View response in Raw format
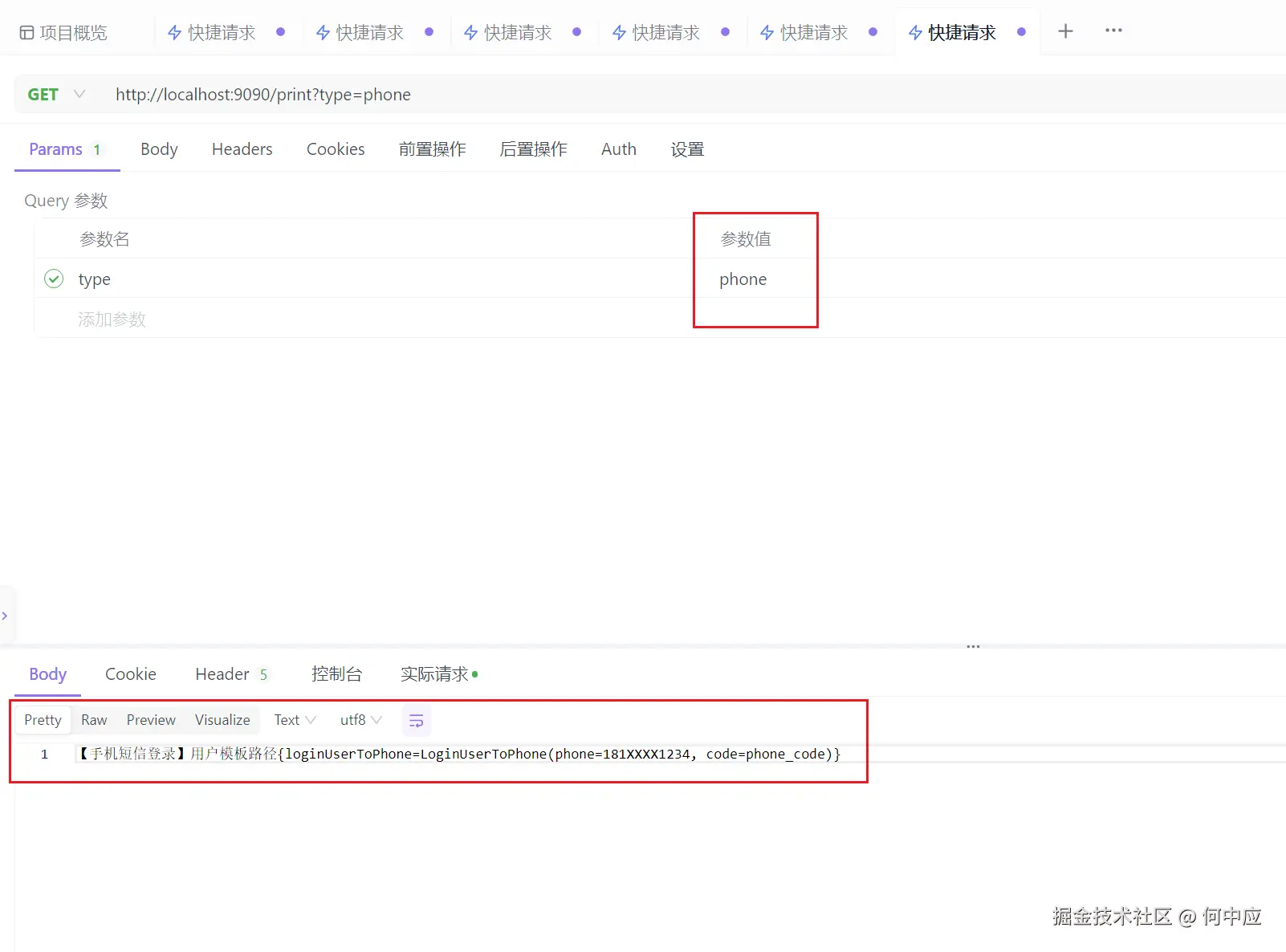 [x=93, y=720]
